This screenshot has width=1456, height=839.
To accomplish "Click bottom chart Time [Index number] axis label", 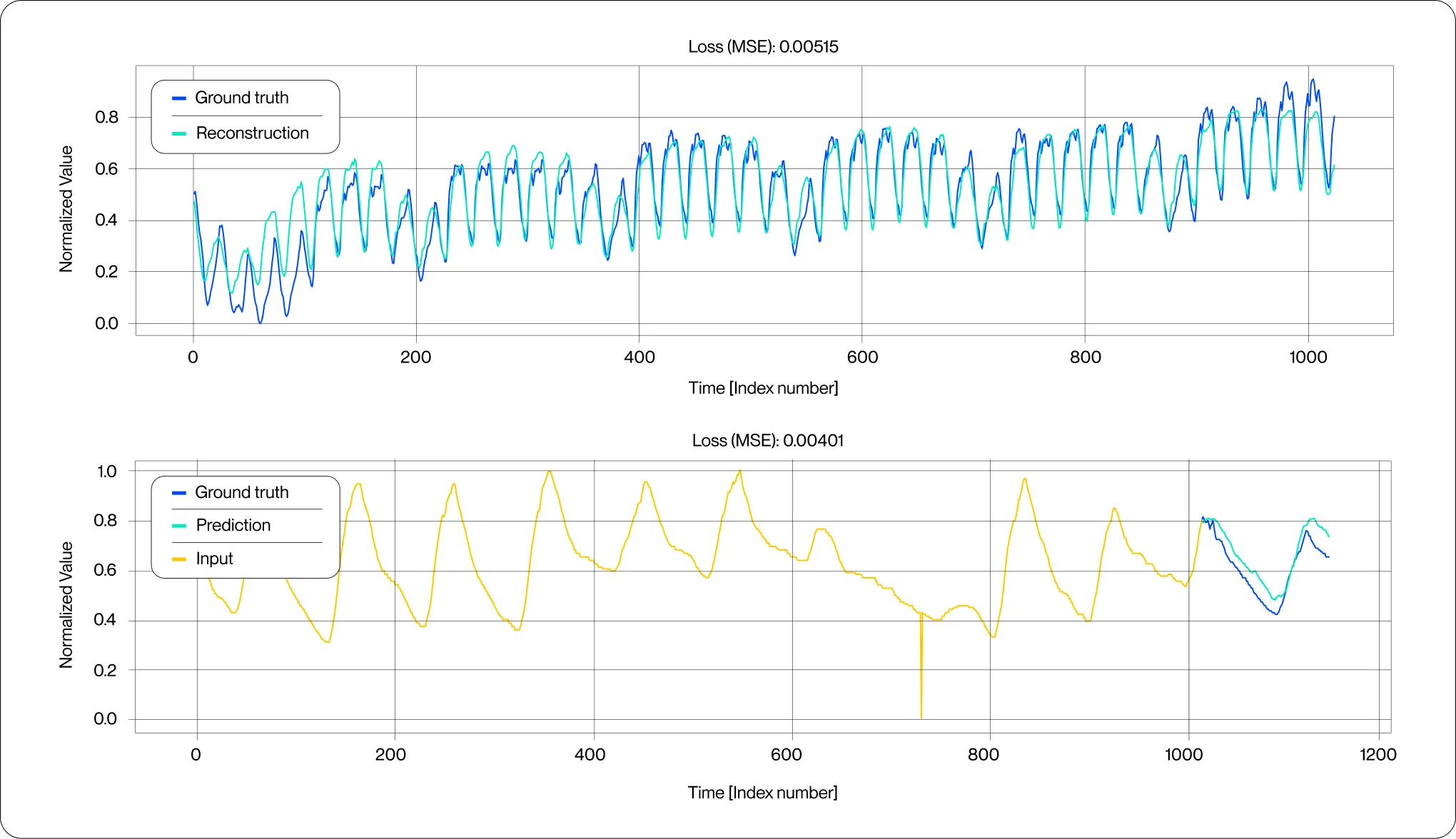I will point(762,793).
